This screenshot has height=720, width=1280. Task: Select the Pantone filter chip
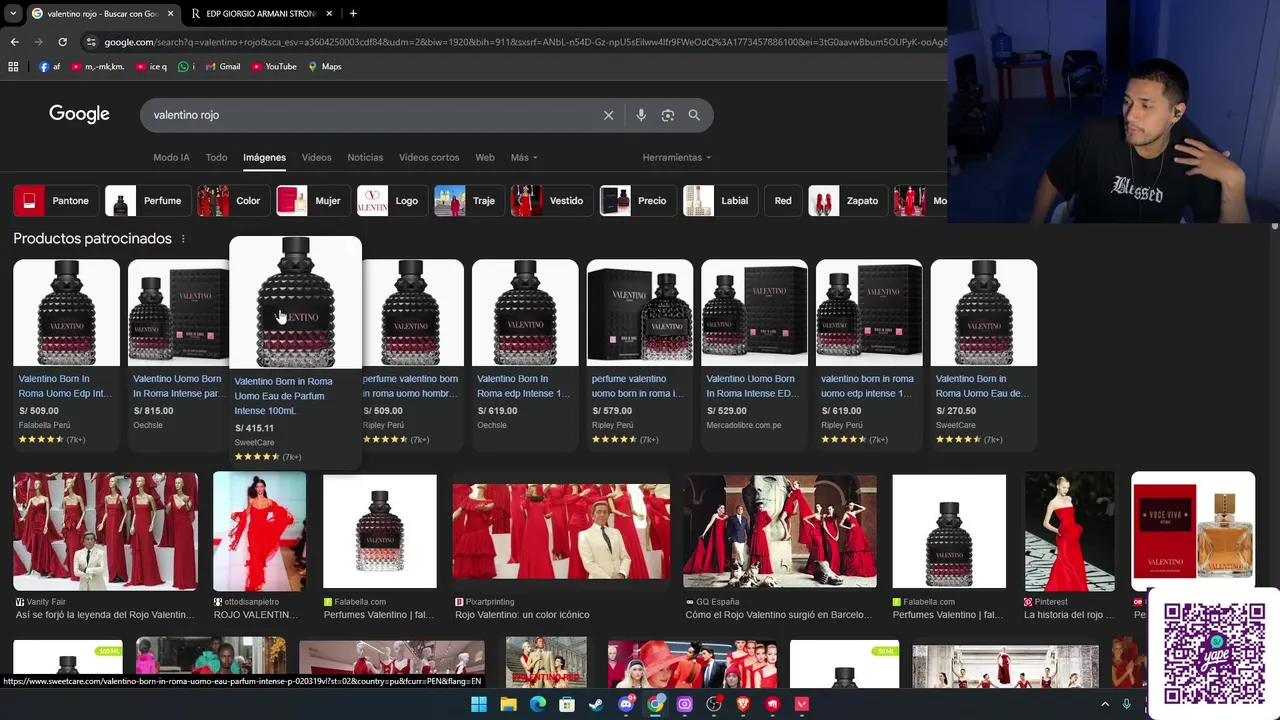(x=55, y=201)
